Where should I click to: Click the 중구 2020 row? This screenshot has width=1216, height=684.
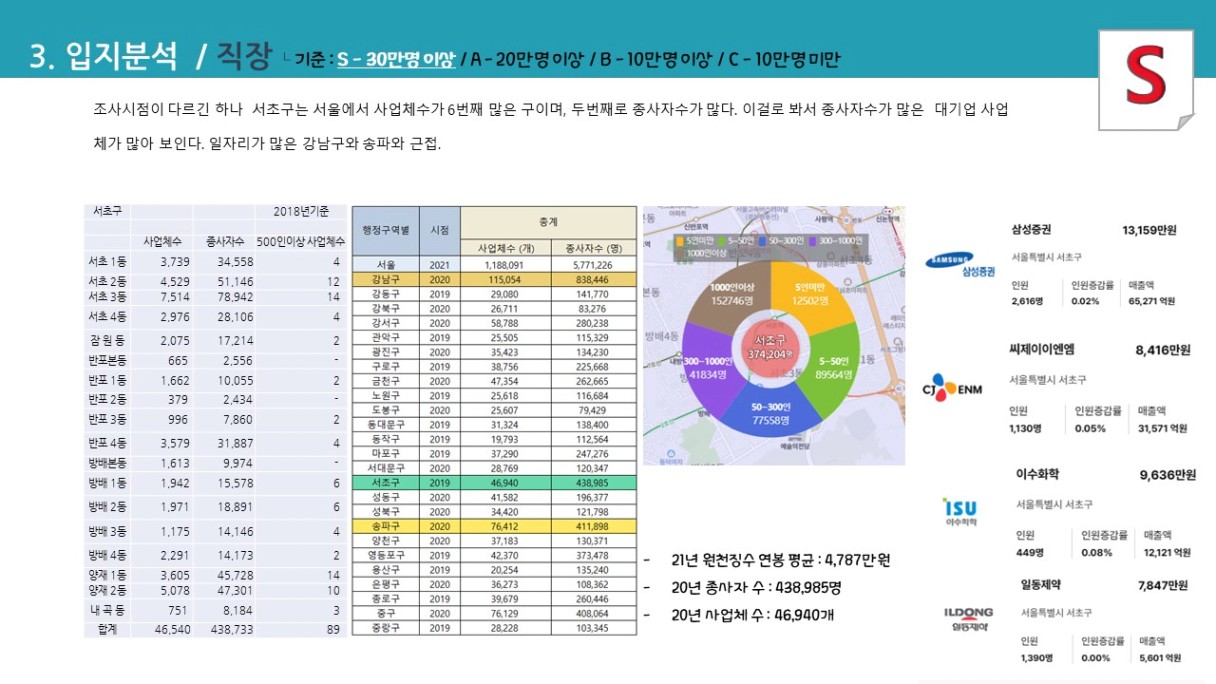tap(494, 613)
